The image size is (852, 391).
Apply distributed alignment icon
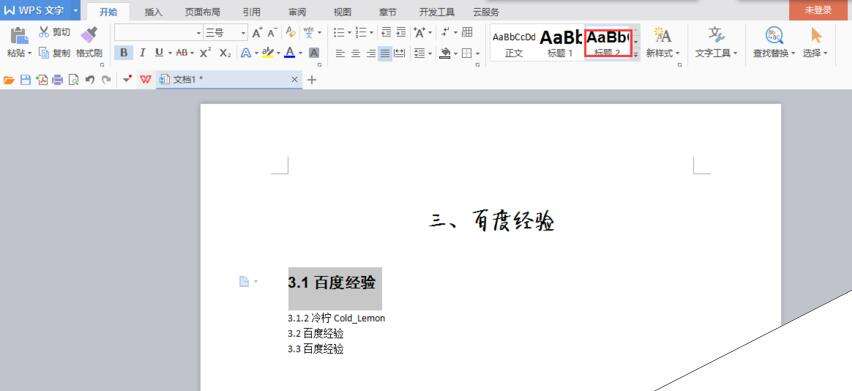tap(399, 53)
